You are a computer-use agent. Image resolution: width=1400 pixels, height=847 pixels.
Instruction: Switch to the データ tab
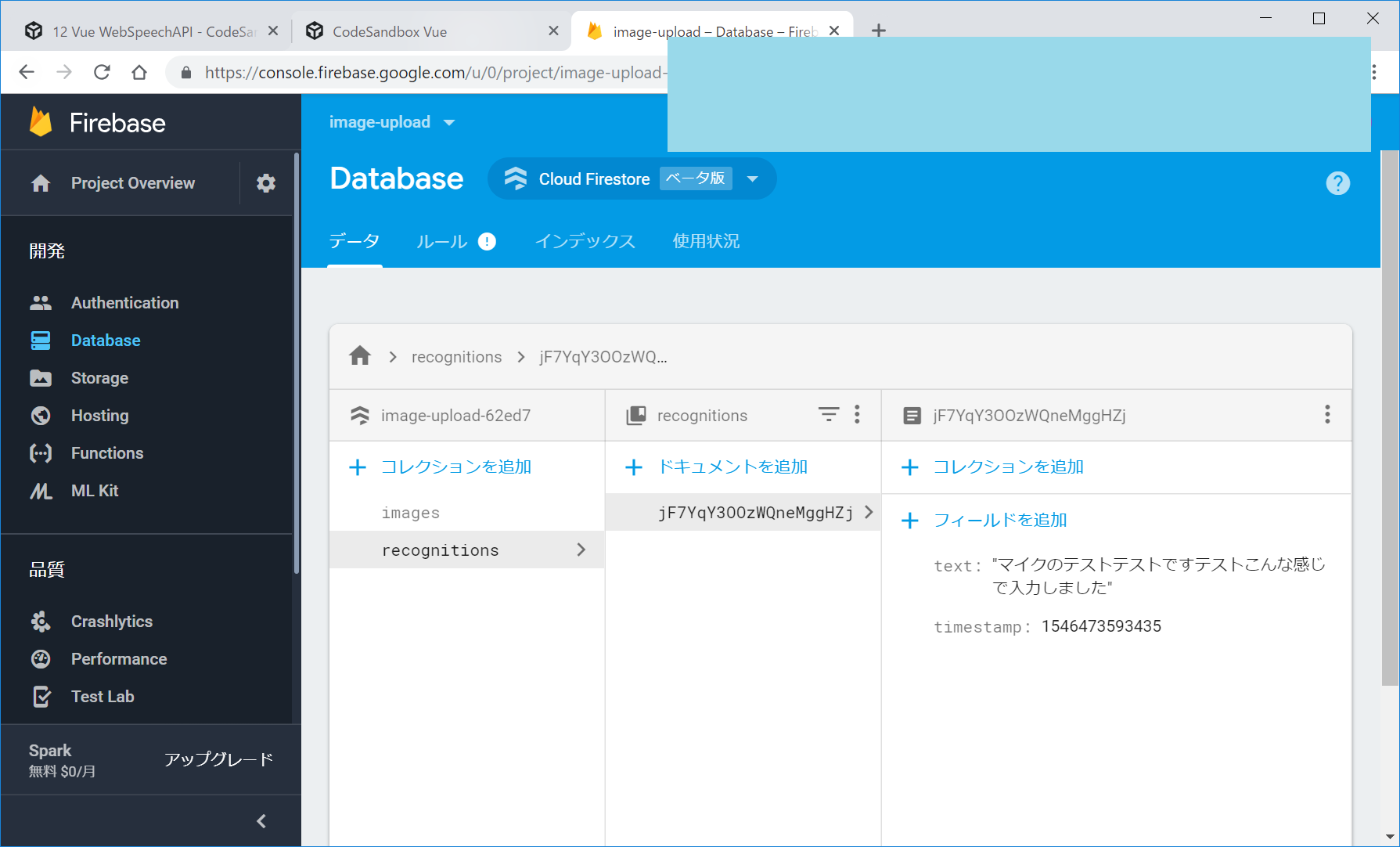point(354,241)
